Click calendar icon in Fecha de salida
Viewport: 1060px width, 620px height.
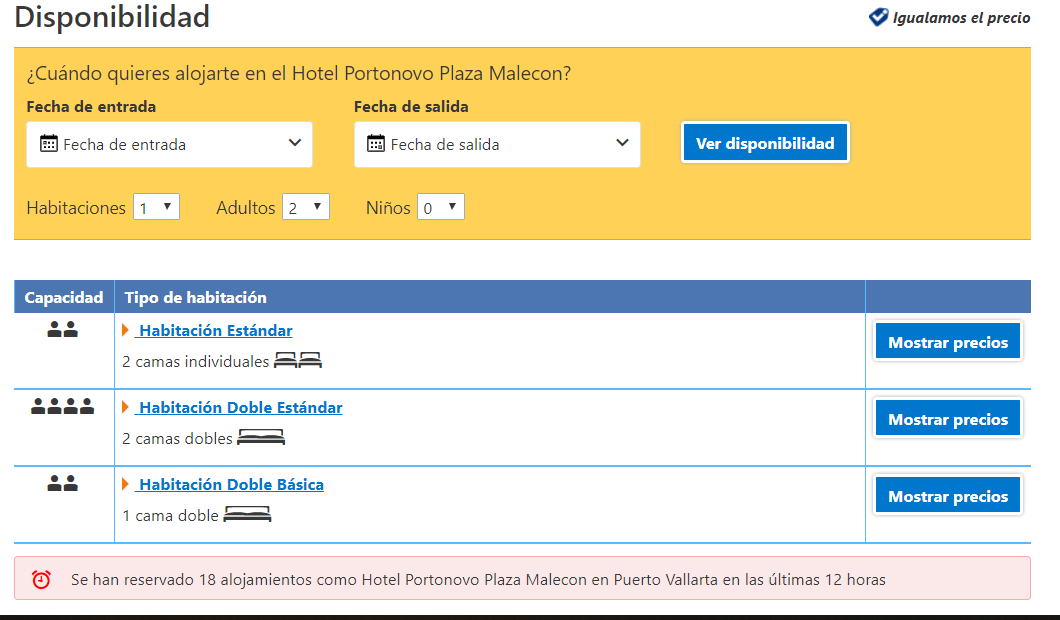(x=376, y=144)
